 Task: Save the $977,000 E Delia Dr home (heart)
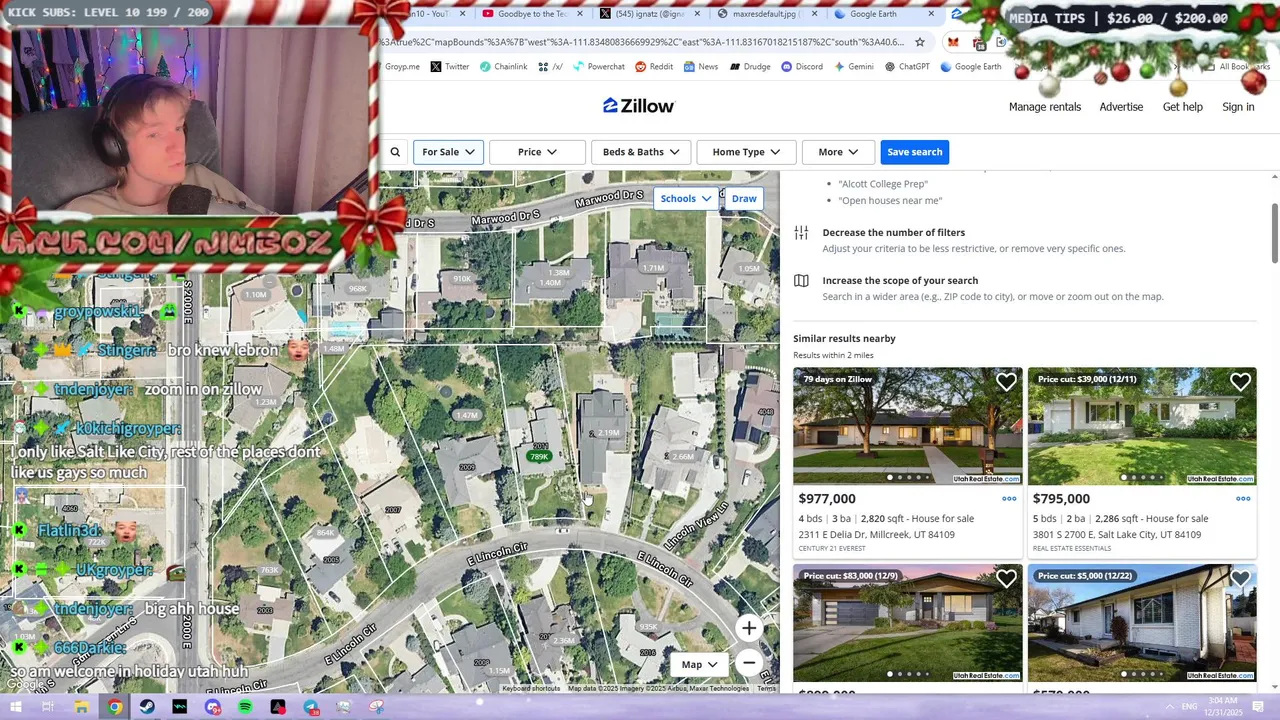click(1006, 382)
